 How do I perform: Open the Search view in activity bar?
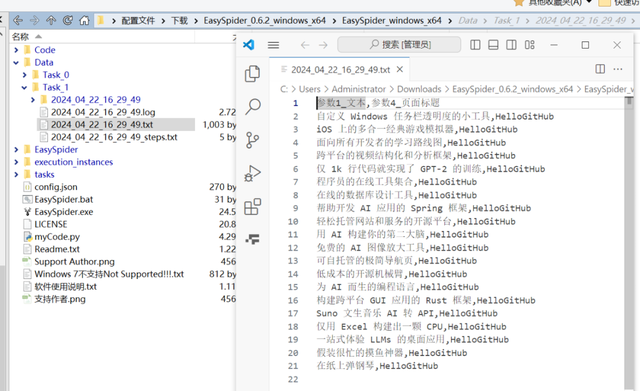253,107
